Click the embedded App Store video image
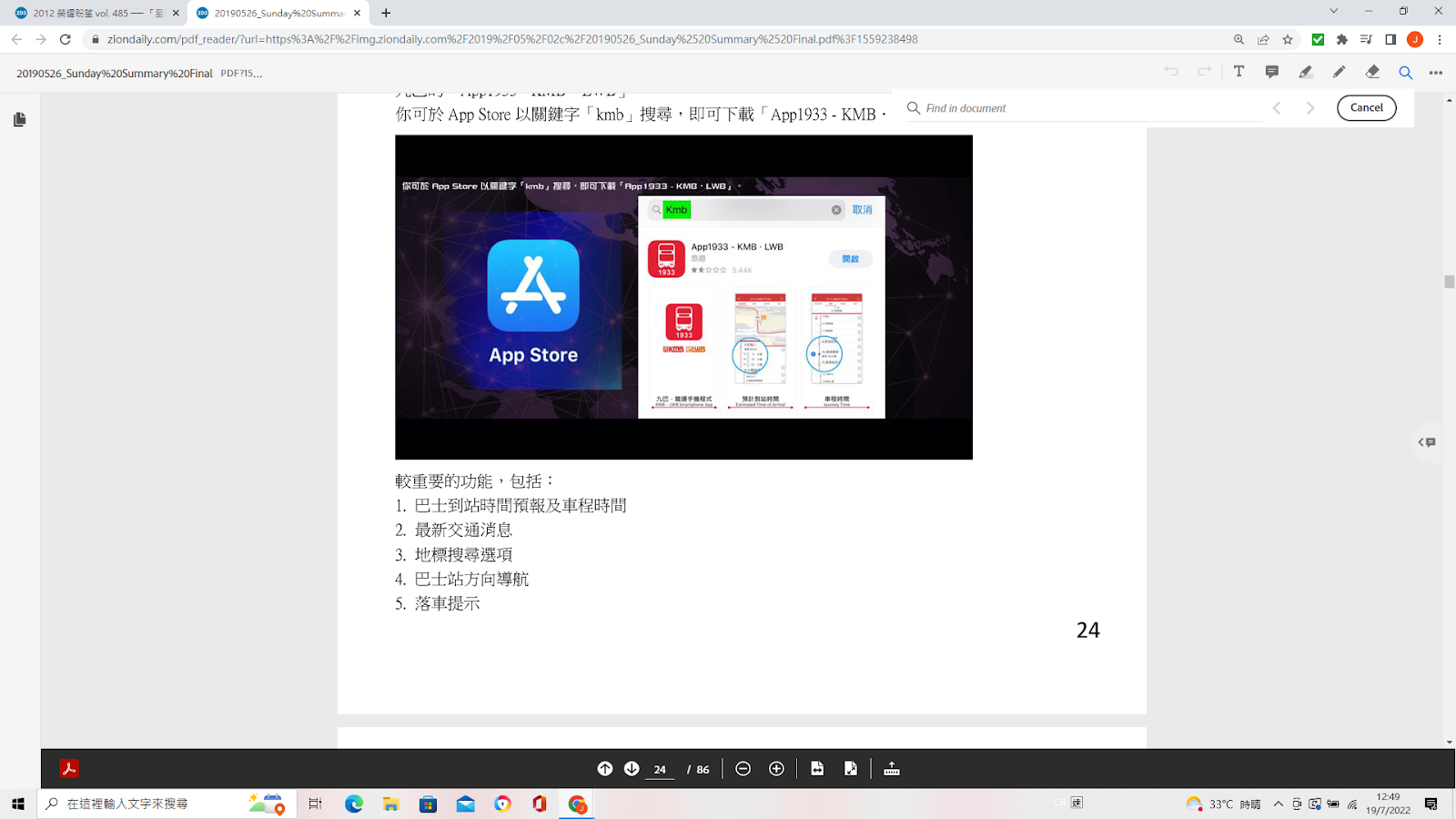 [x=683, y=297]
